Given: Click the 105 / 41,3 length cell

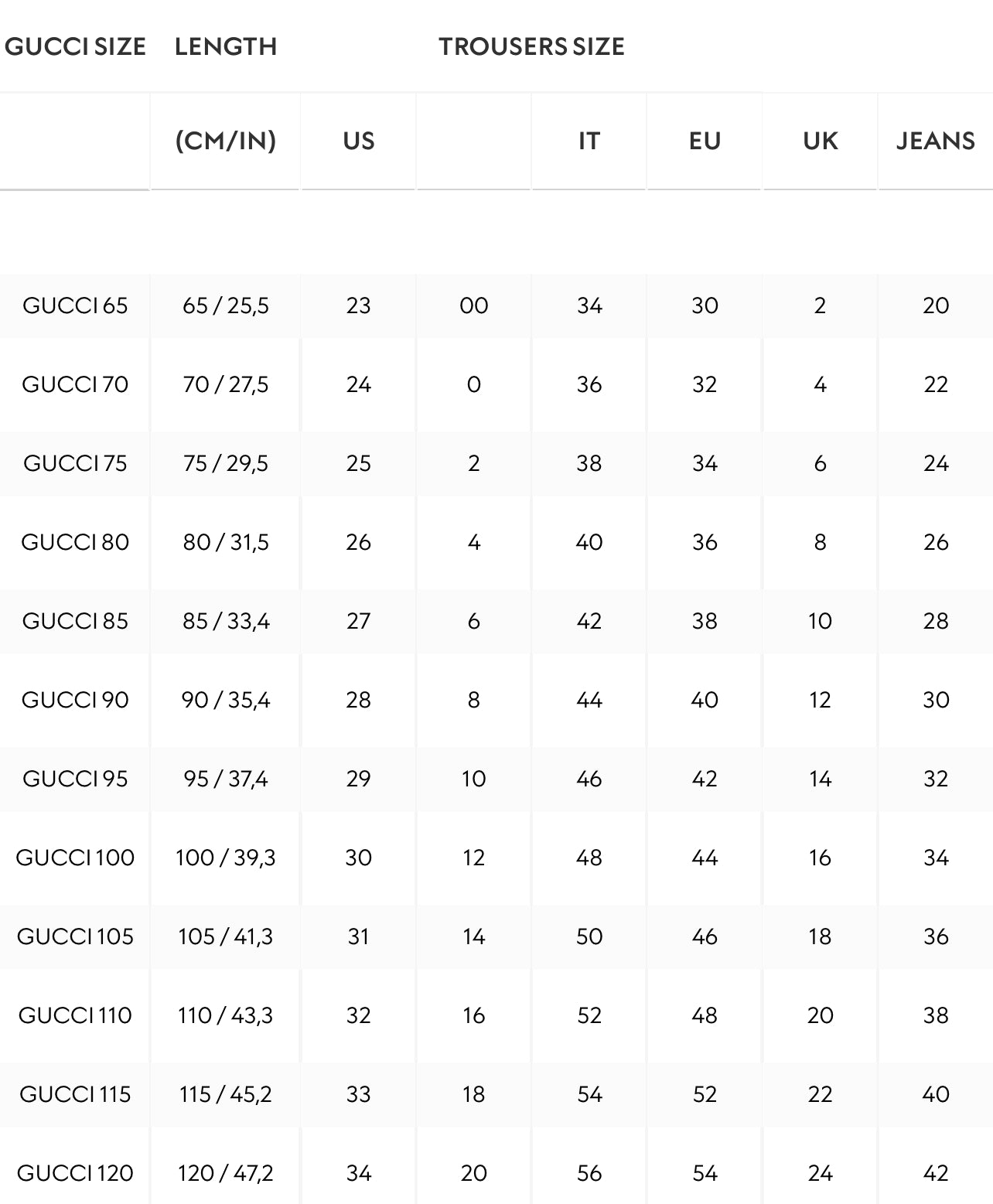Looking at the screenshot, I should point(226,936).
